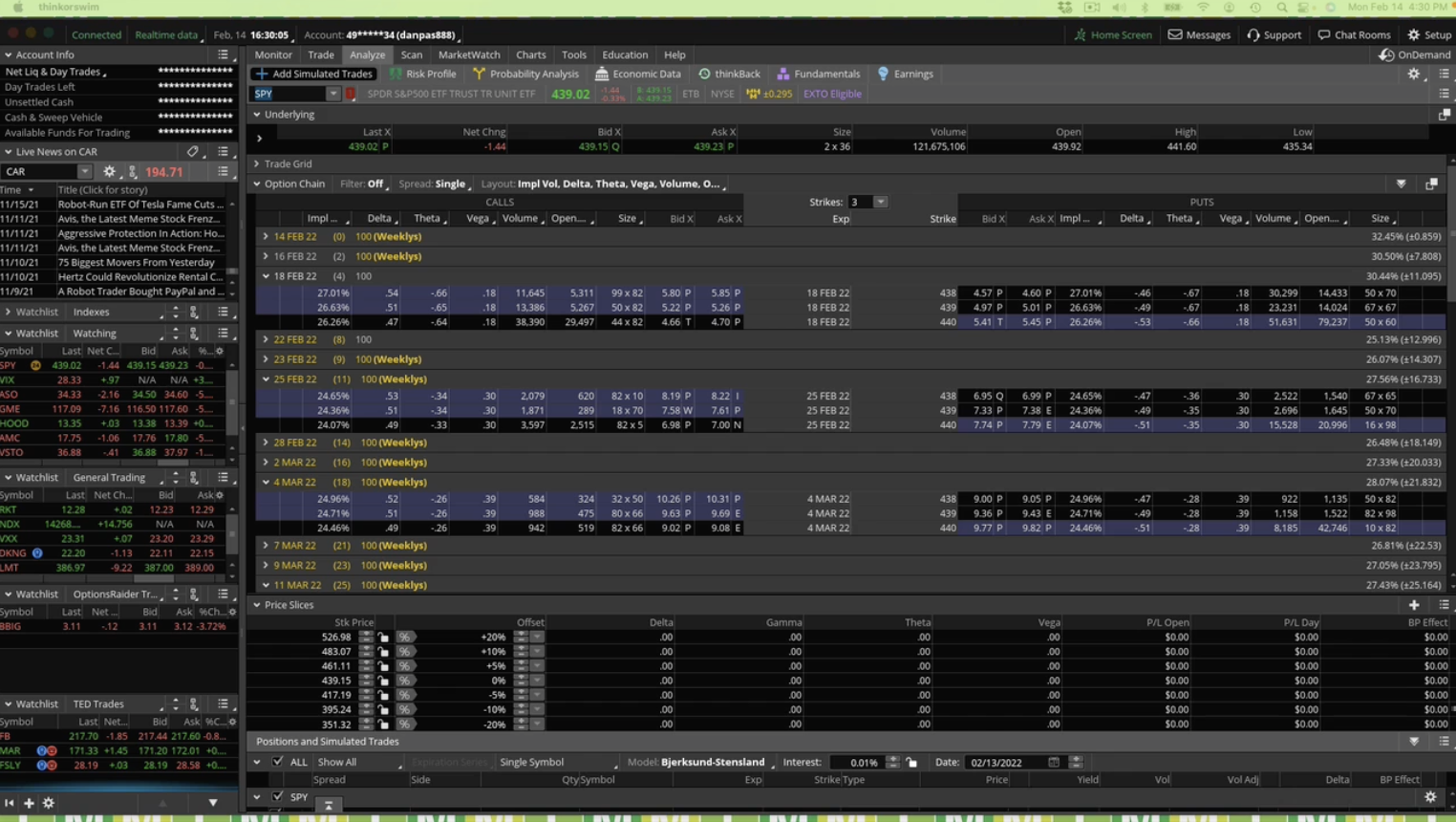Viewport: 1456px width, 822px height.
Task: Toggle percent mode on +20% slice row
Action: click(x=405, y=637)
